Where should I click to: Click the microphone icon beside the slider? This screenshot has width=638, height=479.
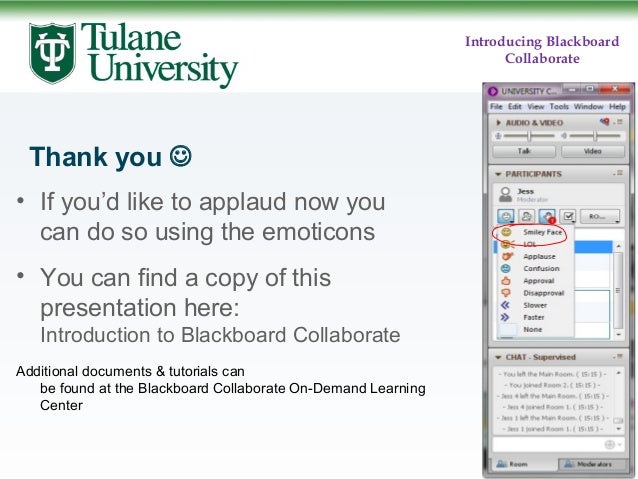click(x=498, y=136)
